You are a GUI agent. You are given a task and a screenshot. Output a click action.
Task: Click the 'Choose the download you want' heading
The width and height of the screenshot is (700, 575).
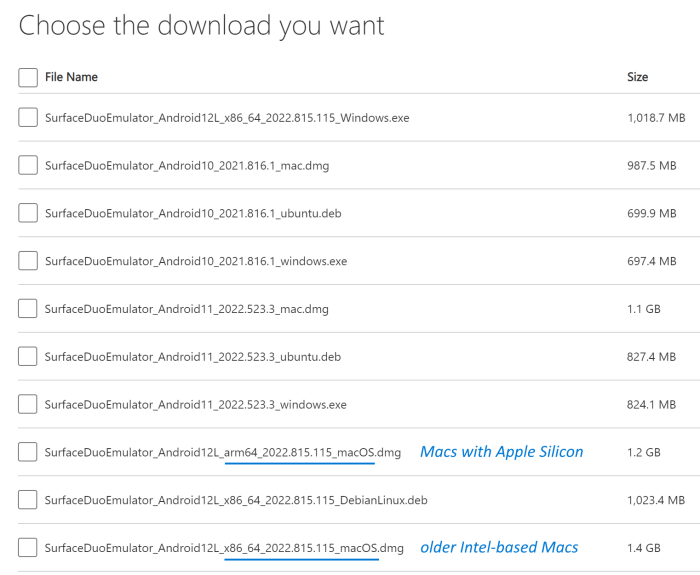point(201,26)
